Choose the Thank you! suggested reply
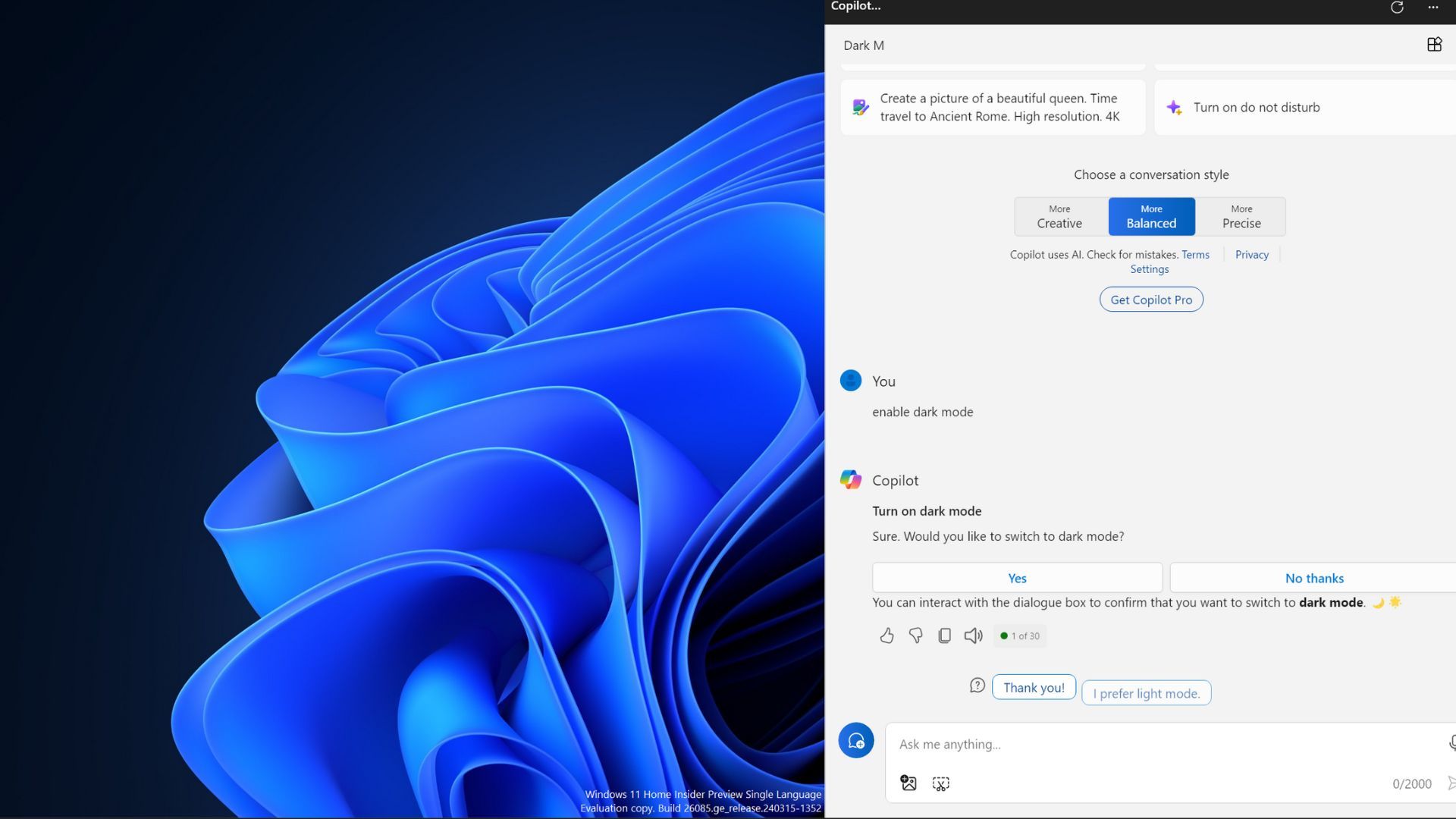Viewport: 1456px width, 819px height. [1033, 687]
